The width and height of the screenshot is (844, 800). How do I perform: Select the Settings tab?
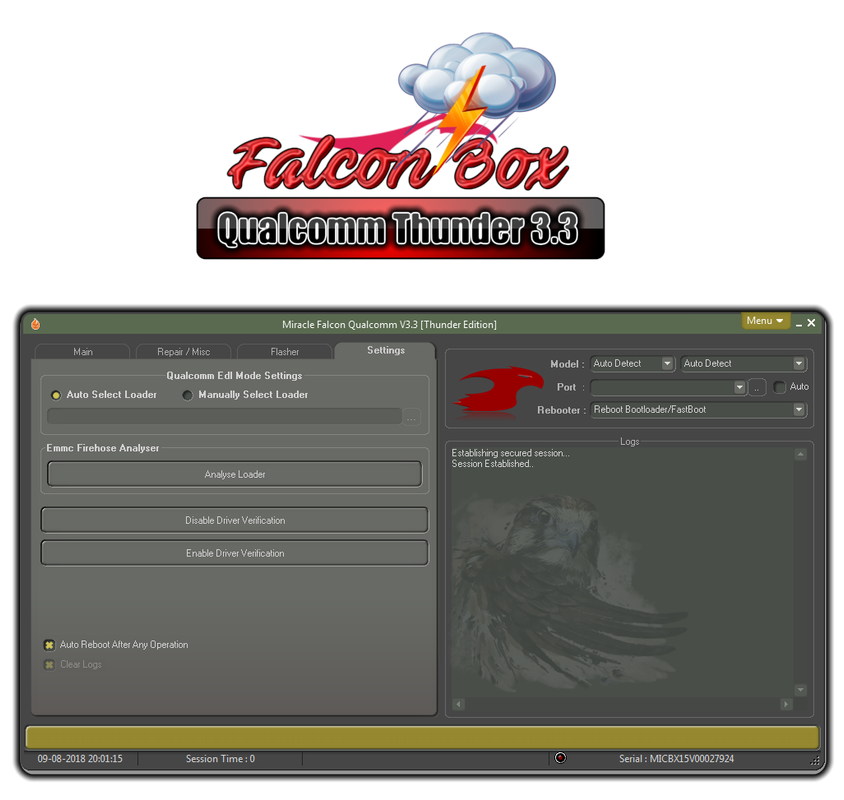click(385, 350)
